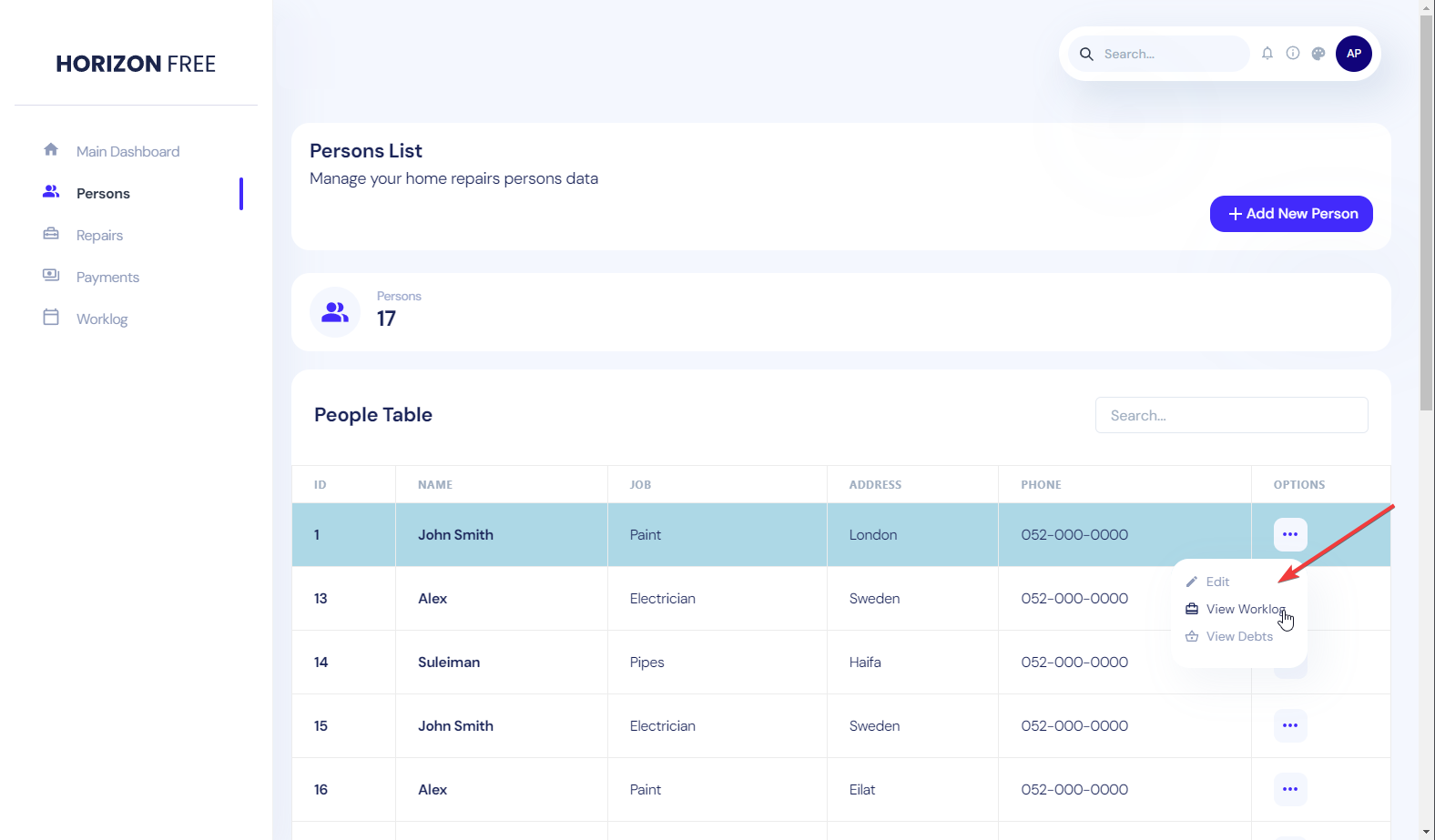The width and height of the screenshot is (1435, 840).
Task: Go to Main Dashboard page
Action: pyautogui.click(x=127, y=151)
